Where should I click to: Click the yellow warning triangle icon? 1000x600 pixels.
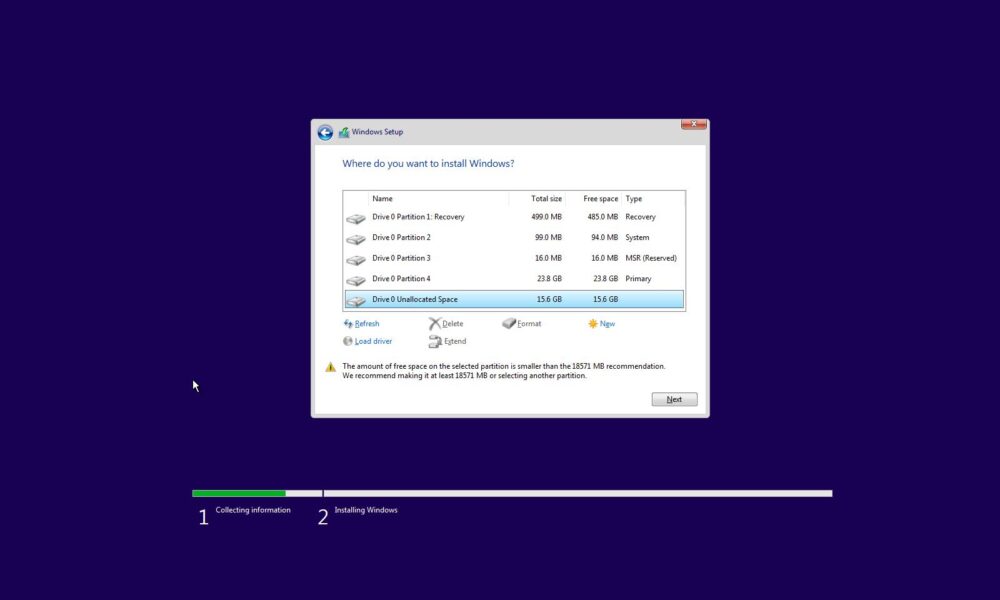tap(330, 369)
